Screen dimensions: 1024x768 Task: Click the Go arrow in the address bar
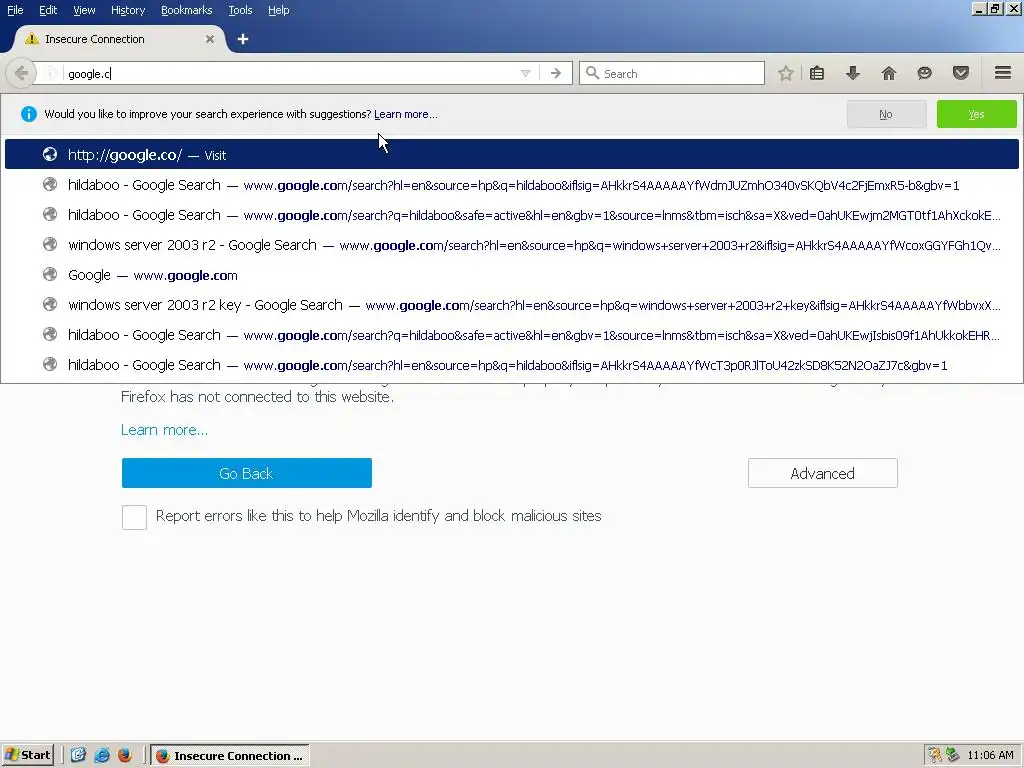coord(556,74)
